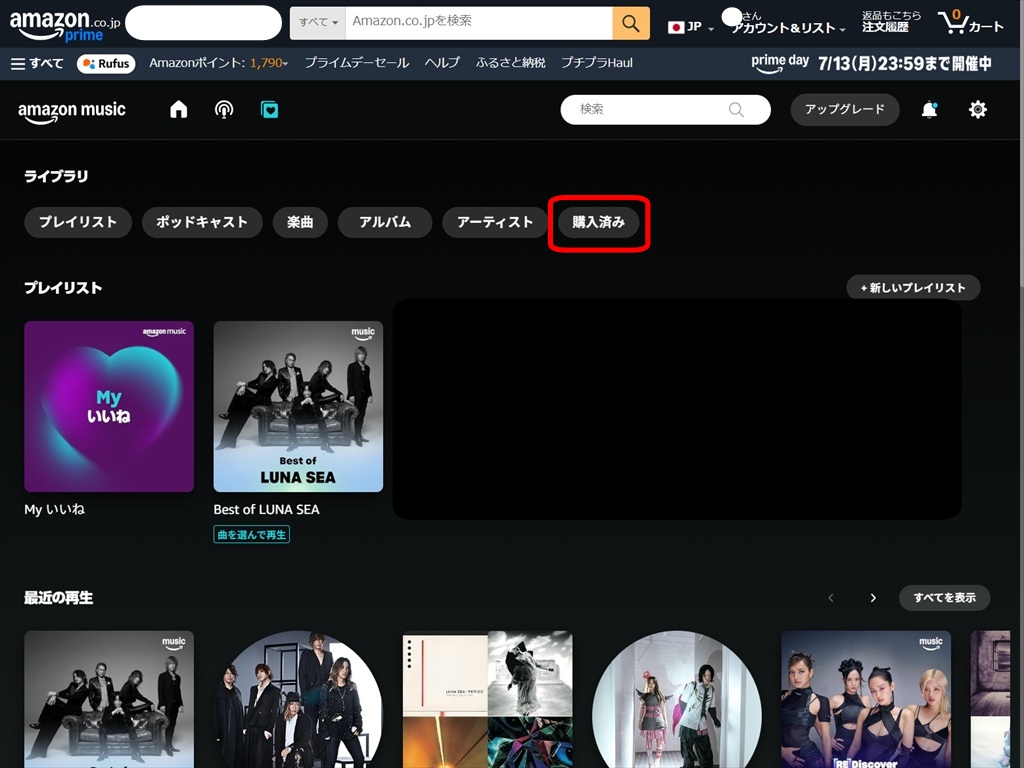This screenshot has height=768, width=1024.
Task: Open the Amazon.co.jp prime logo
Action: 65,25
